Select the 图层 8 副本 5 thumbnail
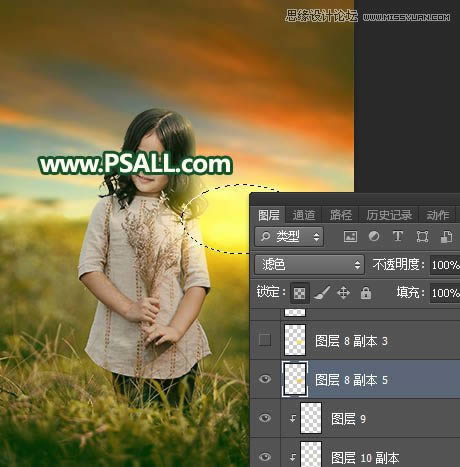This screenshot has width=460, height=467. (x=295, y=379)
